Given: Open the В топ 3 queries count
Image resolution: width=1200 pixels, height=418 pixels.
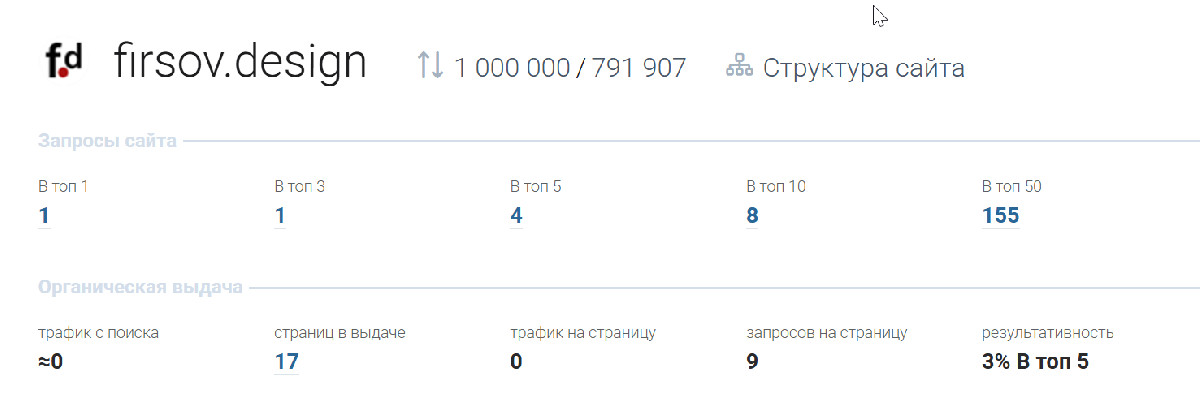Looking at the screenshot, I should coord(280,215).
